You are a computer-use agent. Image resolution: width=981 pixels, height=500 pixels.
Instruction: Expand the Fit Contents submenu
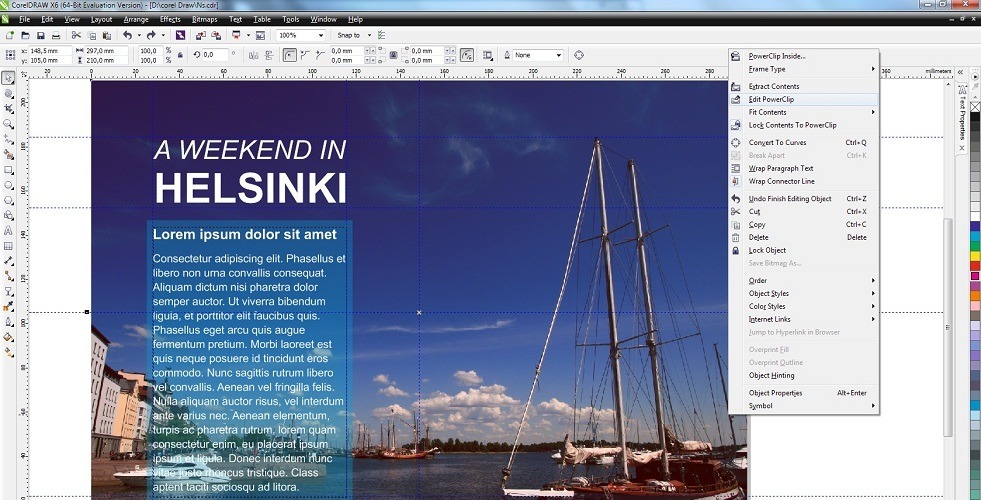click(x=803, y=113)
